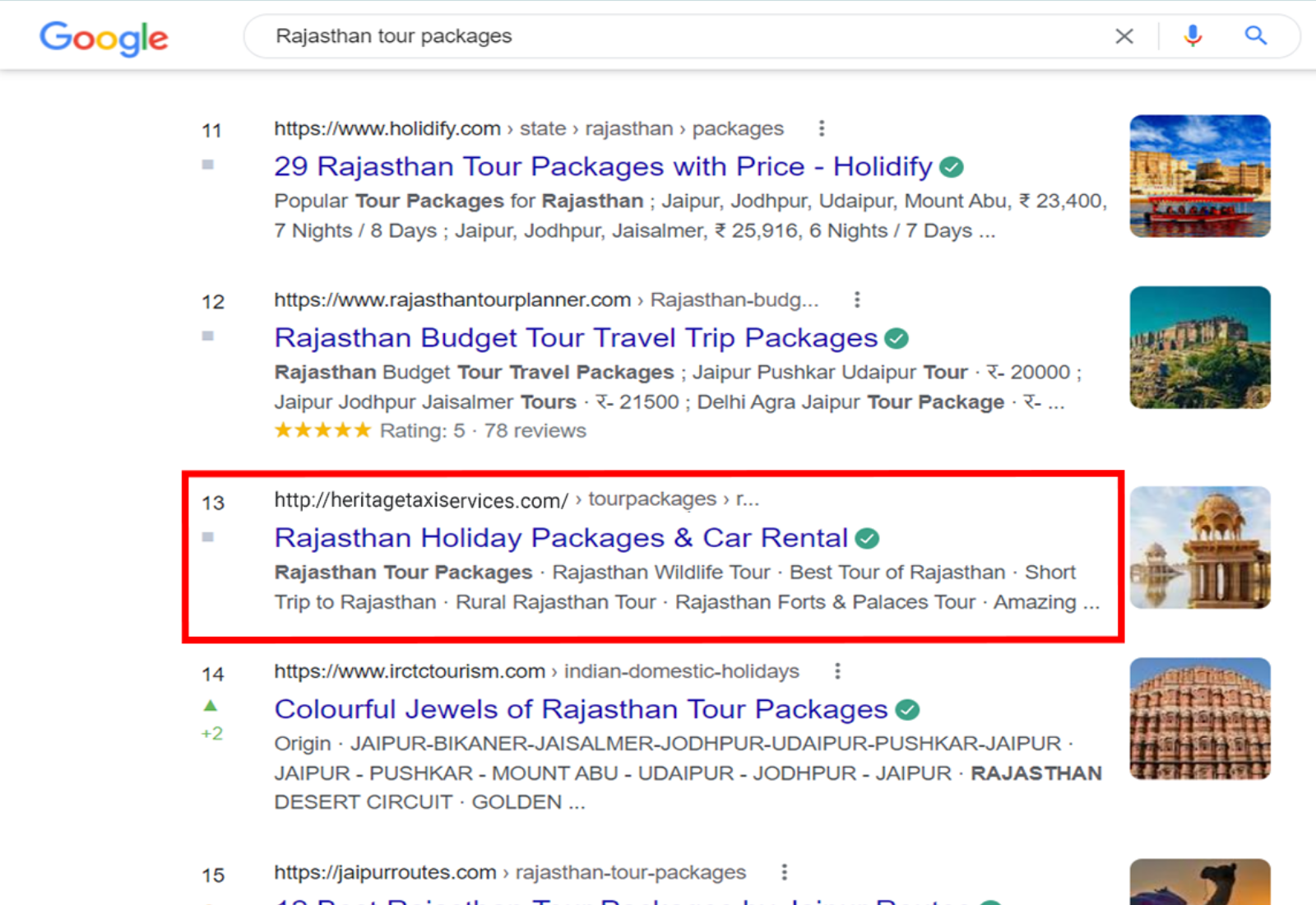The width and height of the screenshot is (1316, 905).
Task: Open Google homepage via the Google logo
Action: (x=104, y=39)
